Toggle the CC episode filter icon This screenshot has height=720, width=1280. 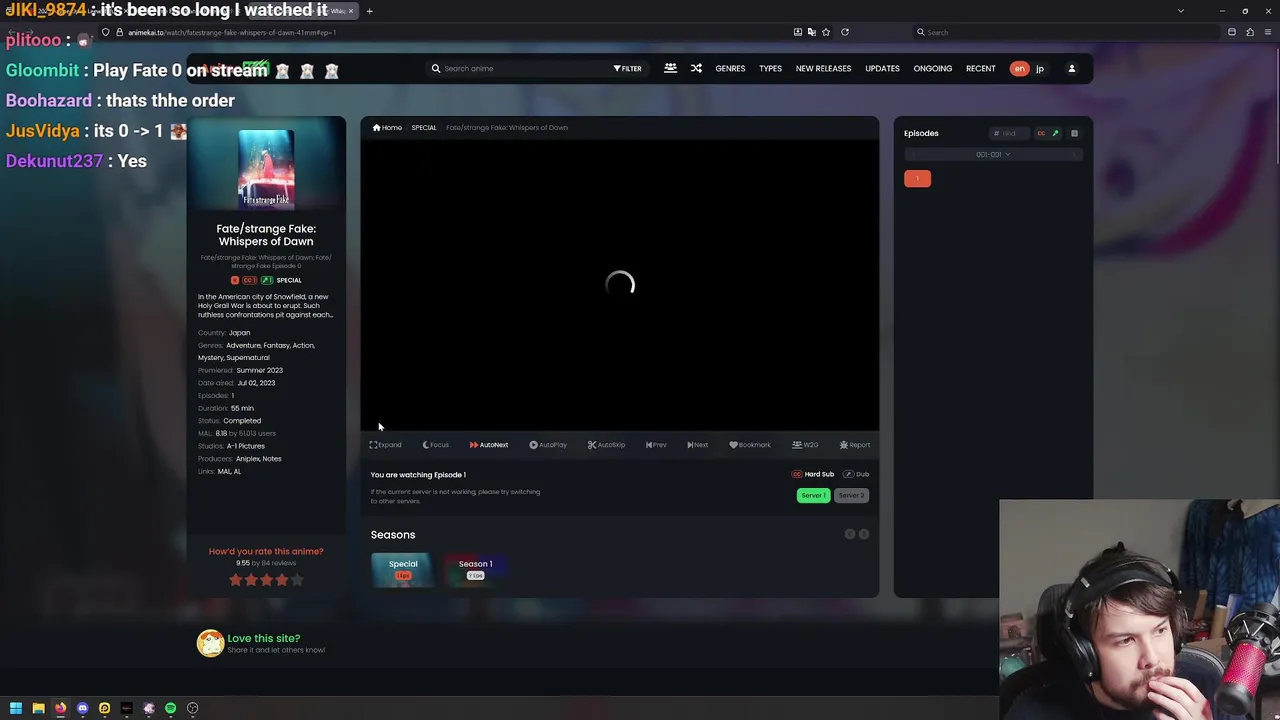point(1041,133)
